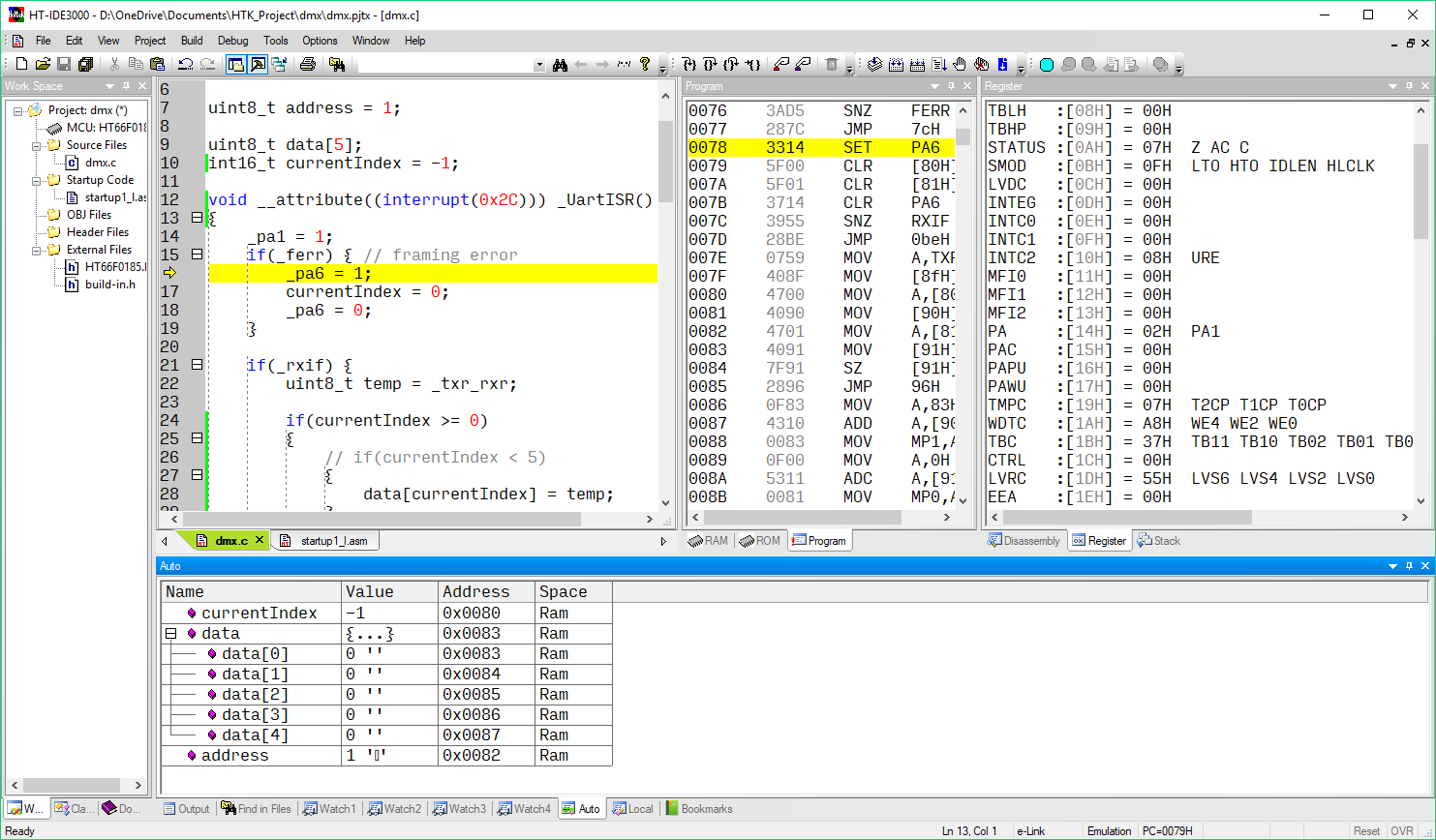The image size is (1436, 840).
Task: Toggle the Output window toolbar button
Action: (258, 65)
